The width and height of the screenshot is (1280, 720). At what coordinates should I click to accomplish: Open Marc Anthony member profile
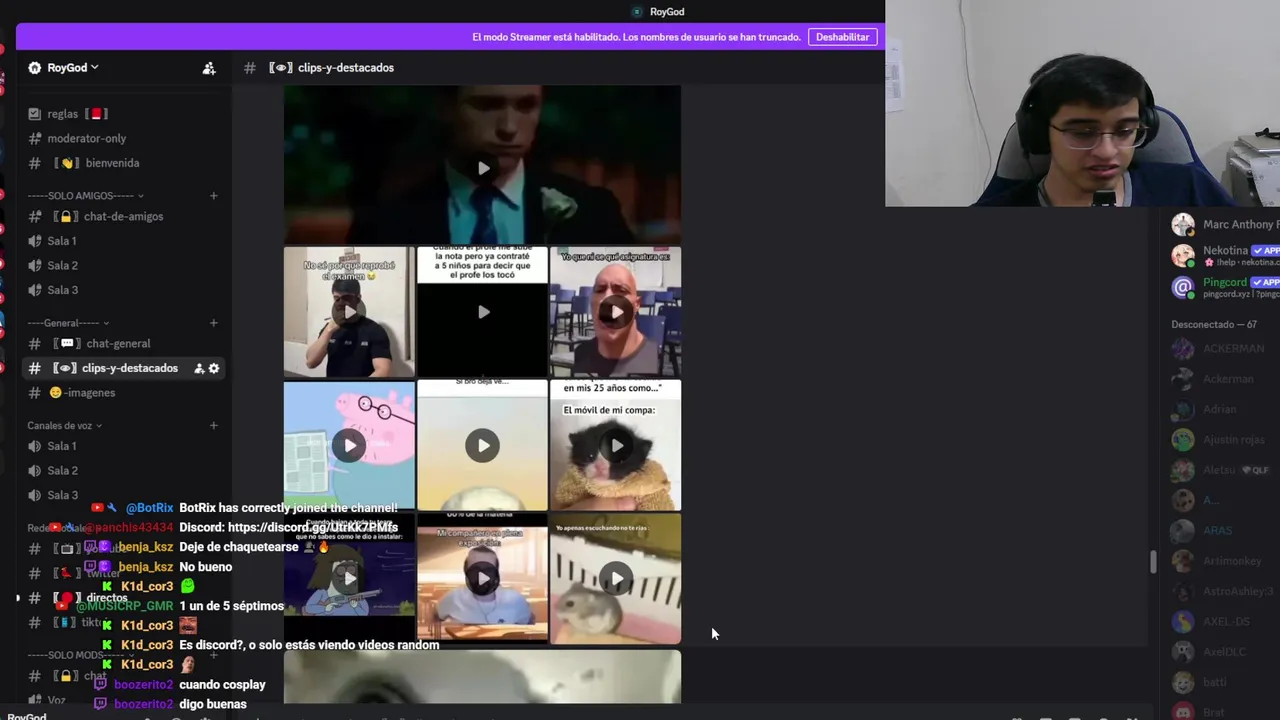point(1225,225)
